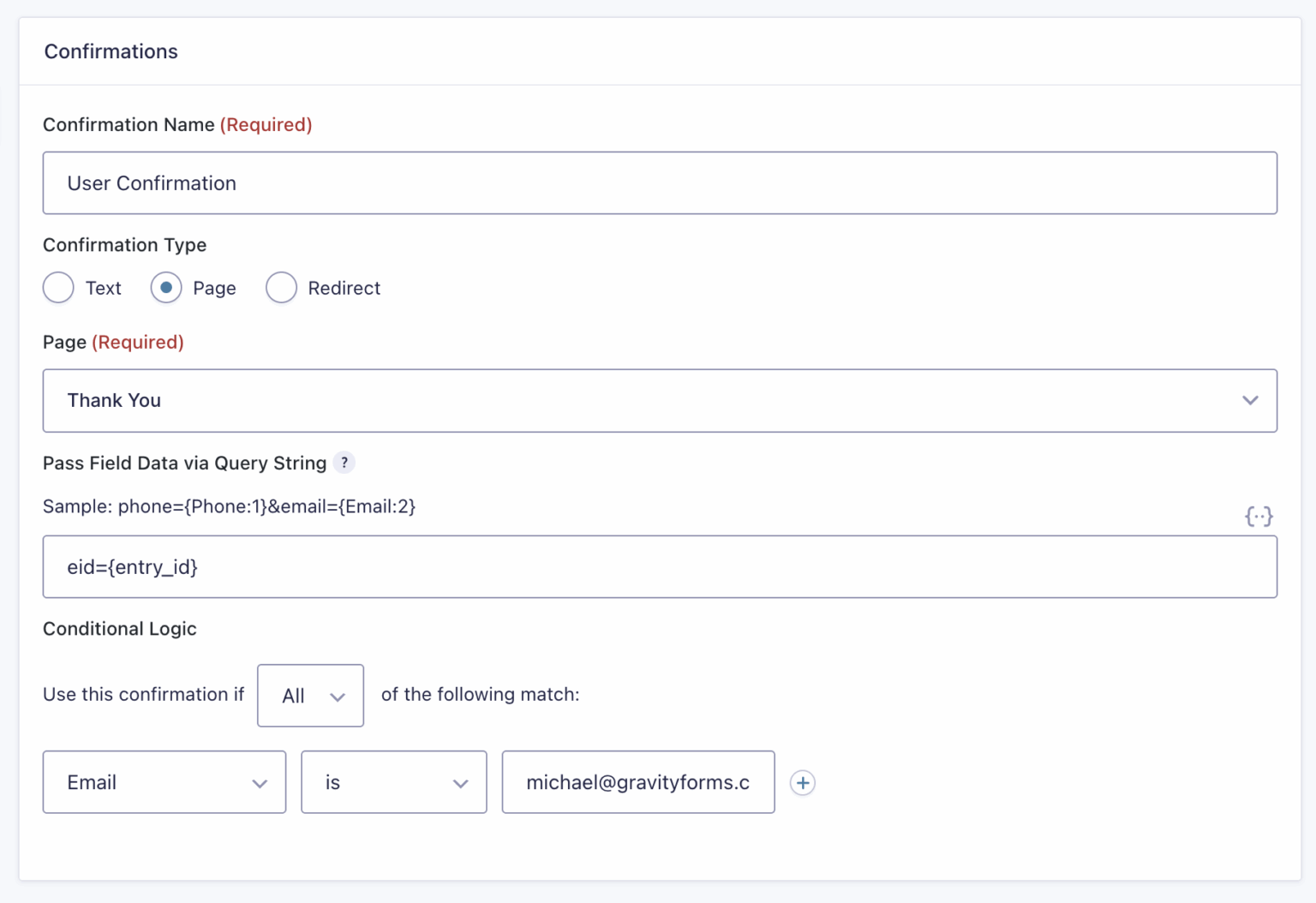
Task: Click the conditional email value field
Action: click(x=637, y=782)
